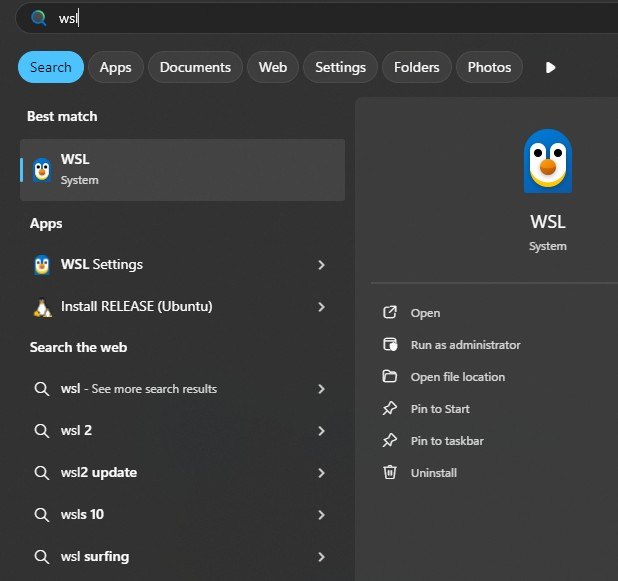Image resolution: width=618 pixels, height=581 pixels.
Task: Select the 'wsl2 update' web suggestion
Action: [182, 473]
